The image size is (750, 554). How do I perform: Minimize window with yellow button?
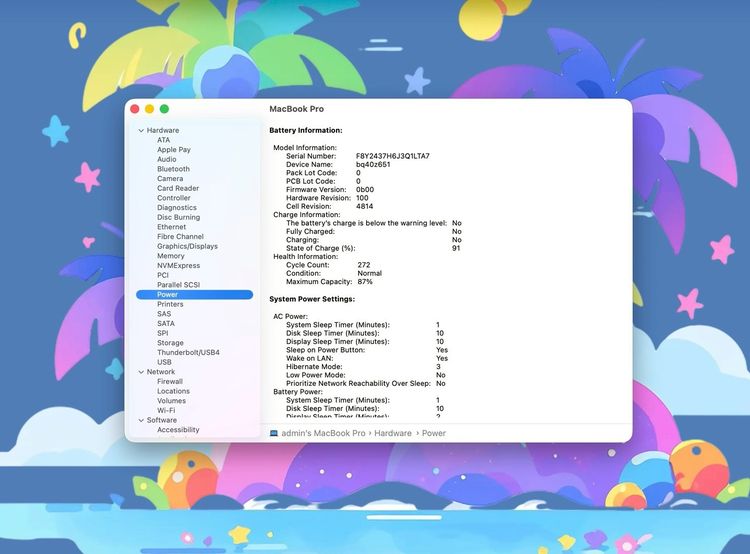(149, 109)
